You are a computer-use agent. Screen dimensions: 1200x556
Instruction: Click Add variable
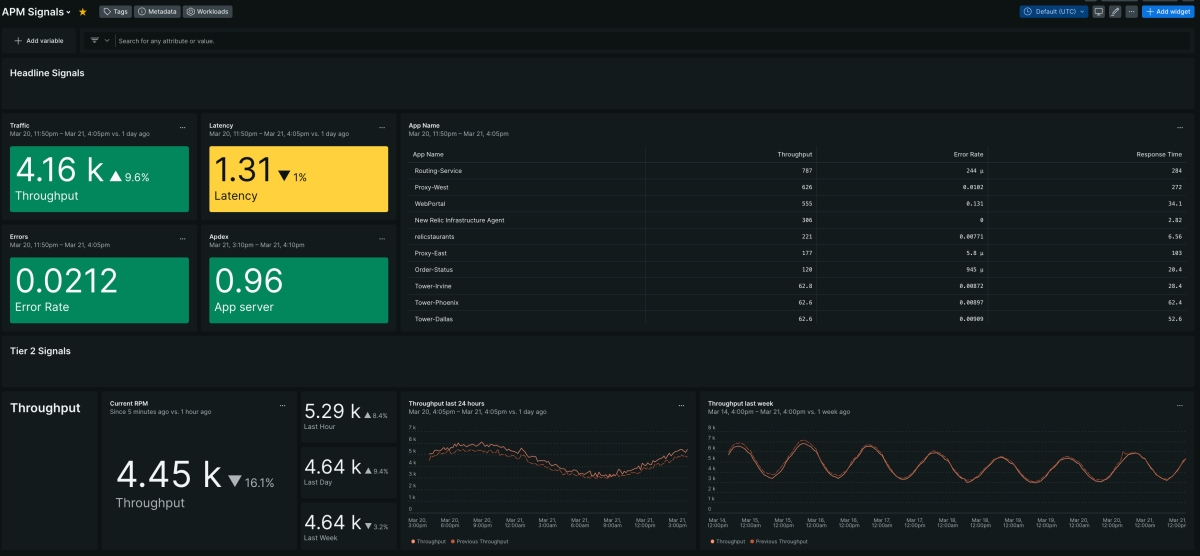[39, 41]
